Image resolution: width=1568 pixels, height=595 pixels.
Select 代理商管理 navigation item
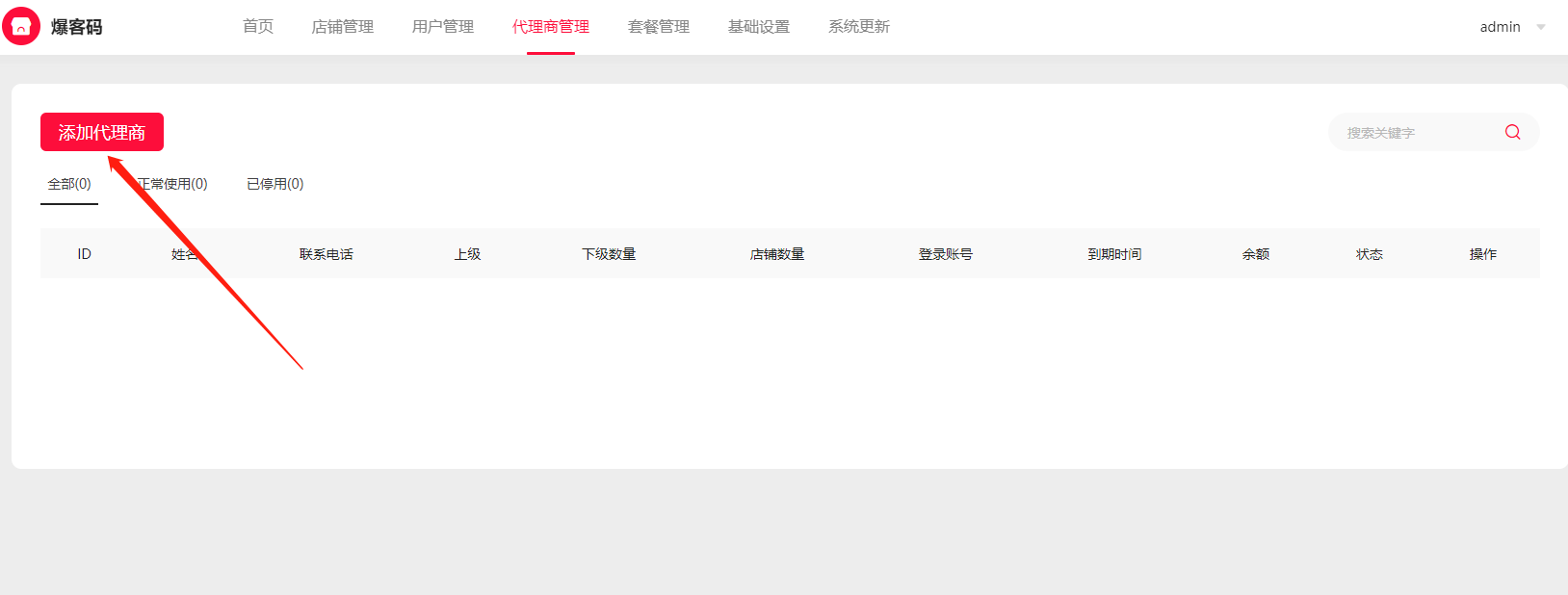tap(551, 27)
